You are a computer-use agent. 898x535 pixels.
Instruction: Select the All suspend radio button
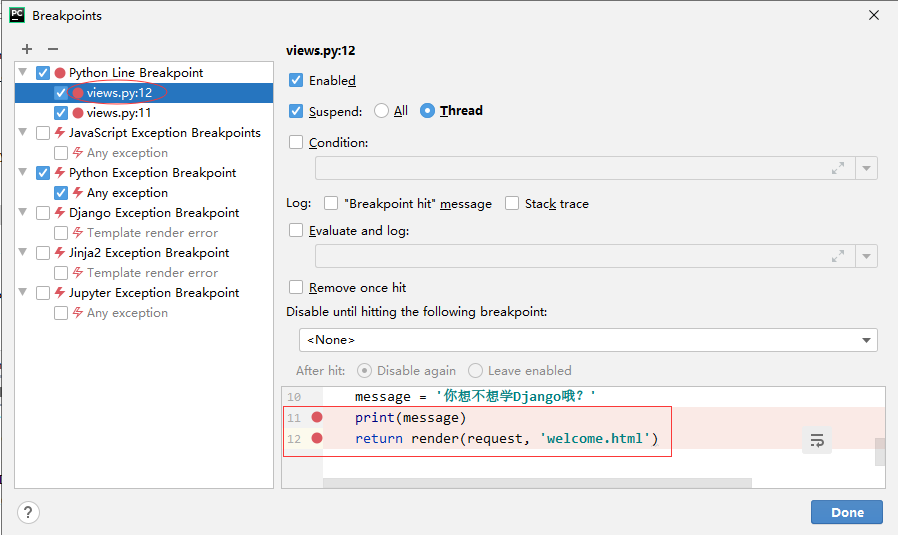tap(381, 111)
